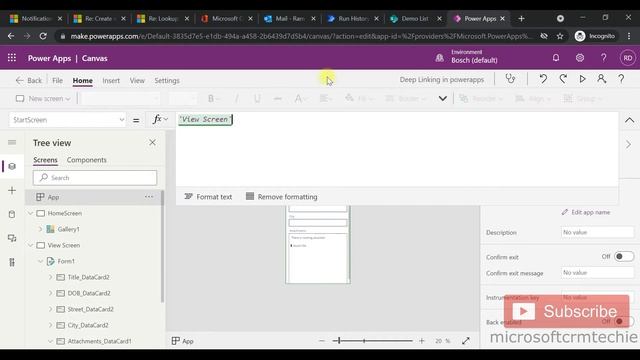The image size is (640, 360).
Task: Open Insert plus icon in left sidebar
Action: 12,190
